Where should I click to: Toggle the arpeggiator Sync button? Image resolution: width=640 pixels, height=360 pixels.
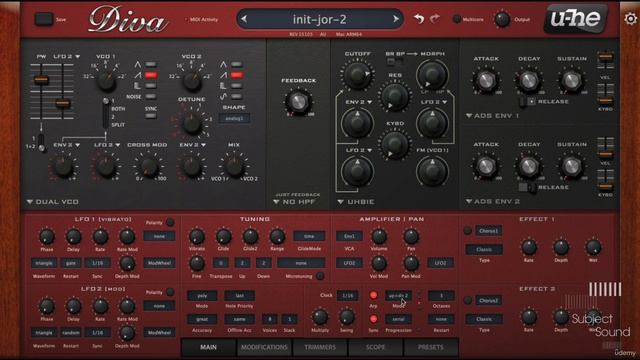click(x=373, y=319)
